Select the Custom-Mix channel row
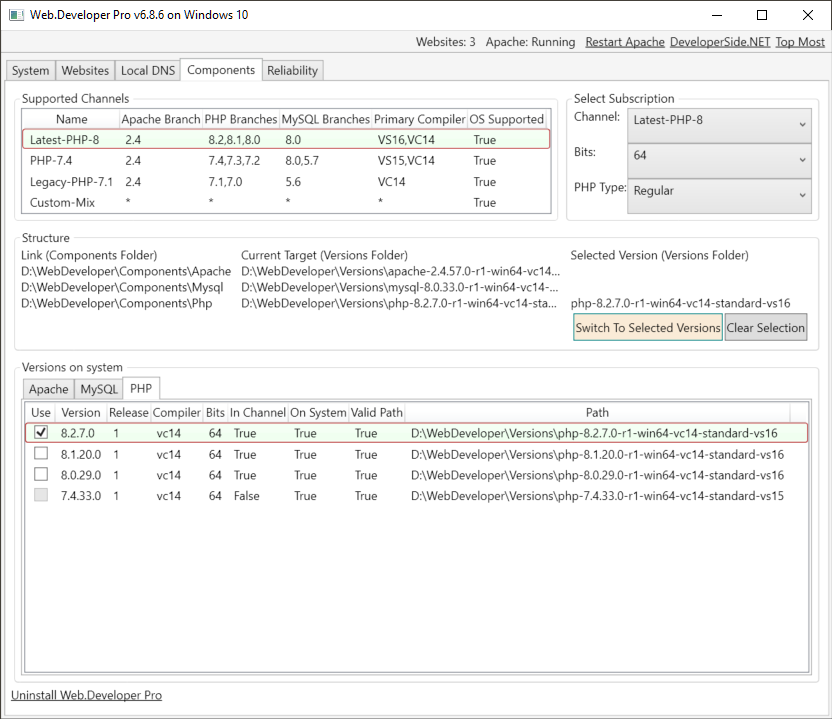 click(286, 202)
